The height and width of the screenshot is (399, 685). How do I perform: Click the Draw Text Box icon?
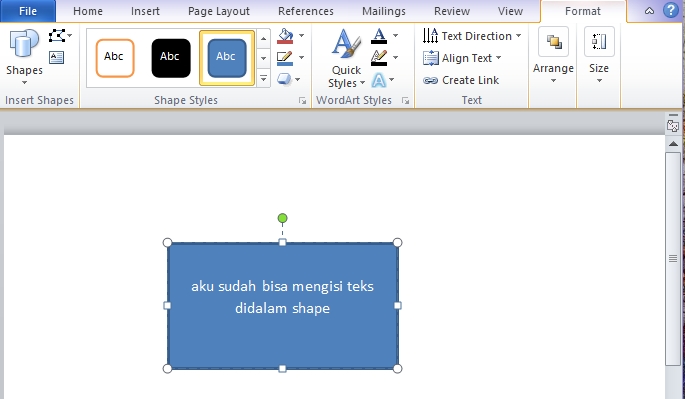(56, 58)
